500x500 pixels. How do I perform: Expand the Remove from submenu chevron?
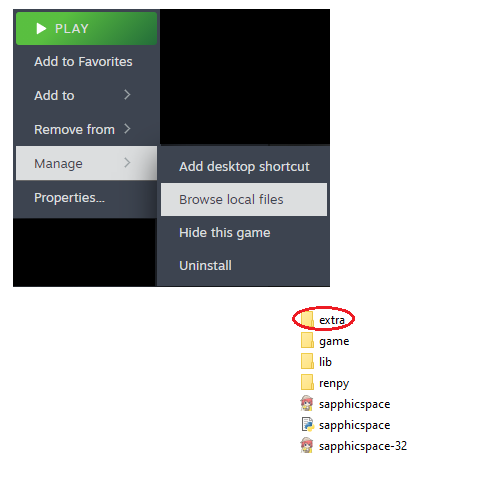tap(127, 129)
